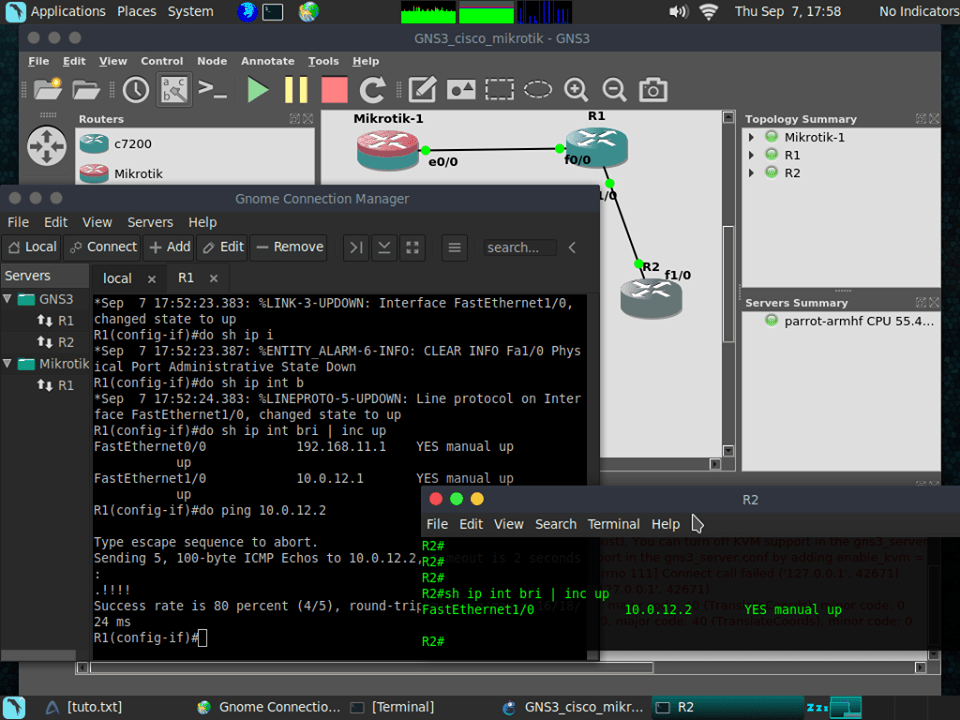Click the take screenshot camera icon
The width and height of the screenshot is (960, 720).
653,89
